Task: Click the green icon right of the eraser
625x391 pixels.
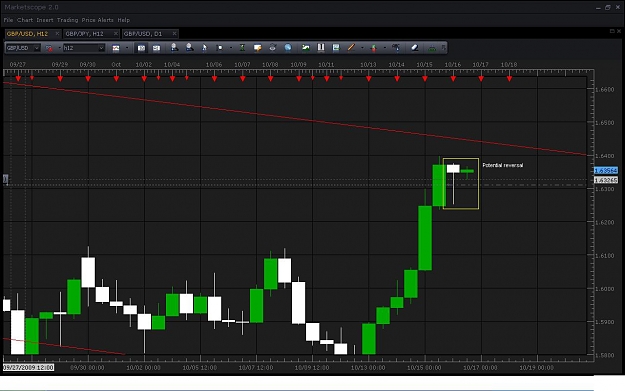Action: pyautogui.click(x=432, y=48)
